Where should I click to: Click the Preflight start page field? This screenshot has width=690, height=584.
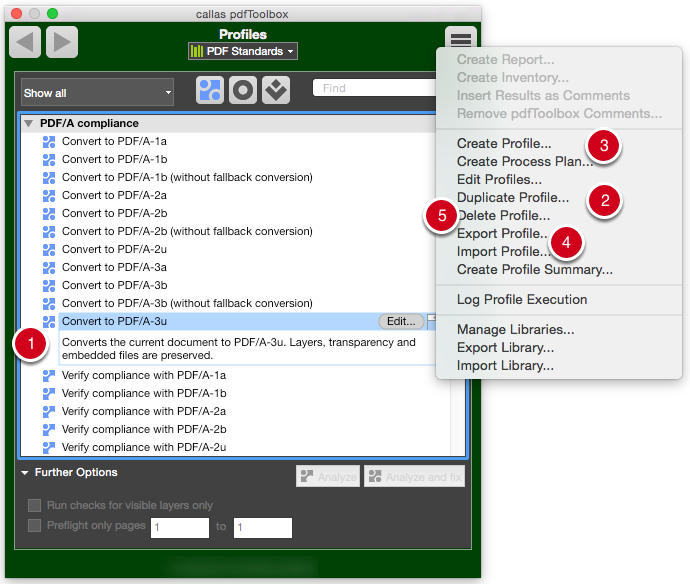coord(180,528)
